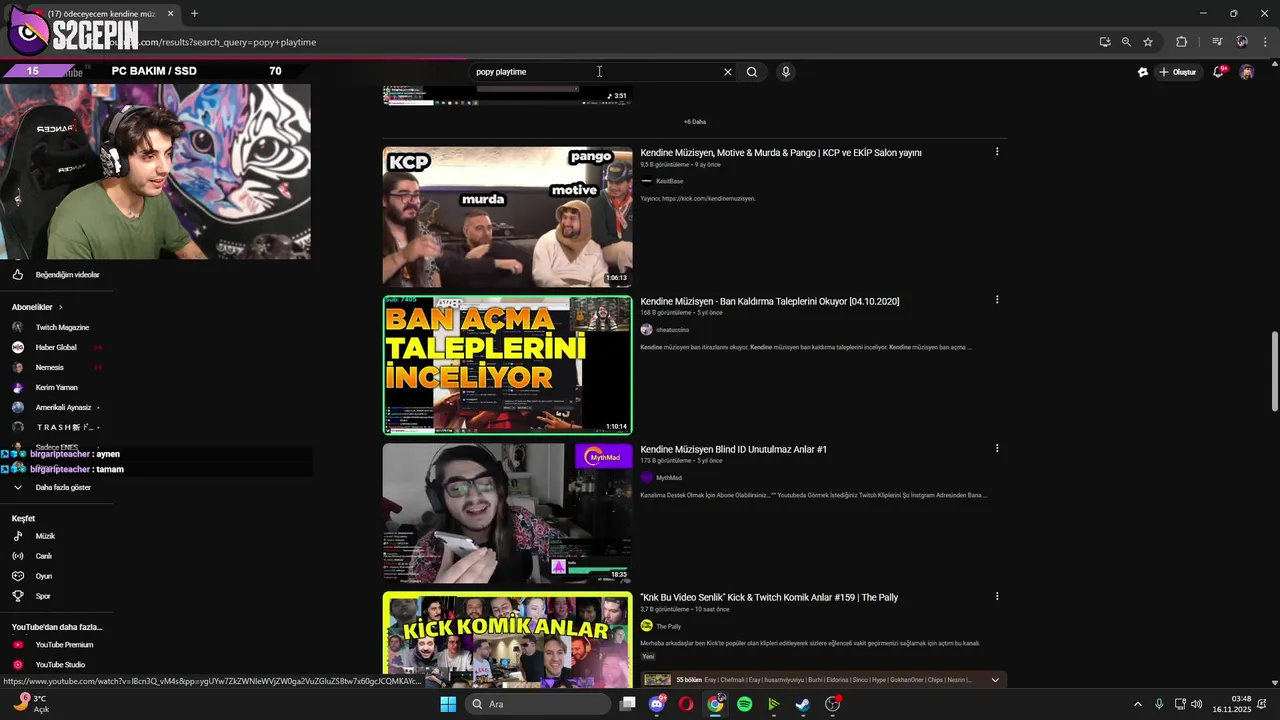This screenshot has height=720, width=1280.
Task: Open more options for KCP ve EKİP Salon video
Action: coord(997,152)
